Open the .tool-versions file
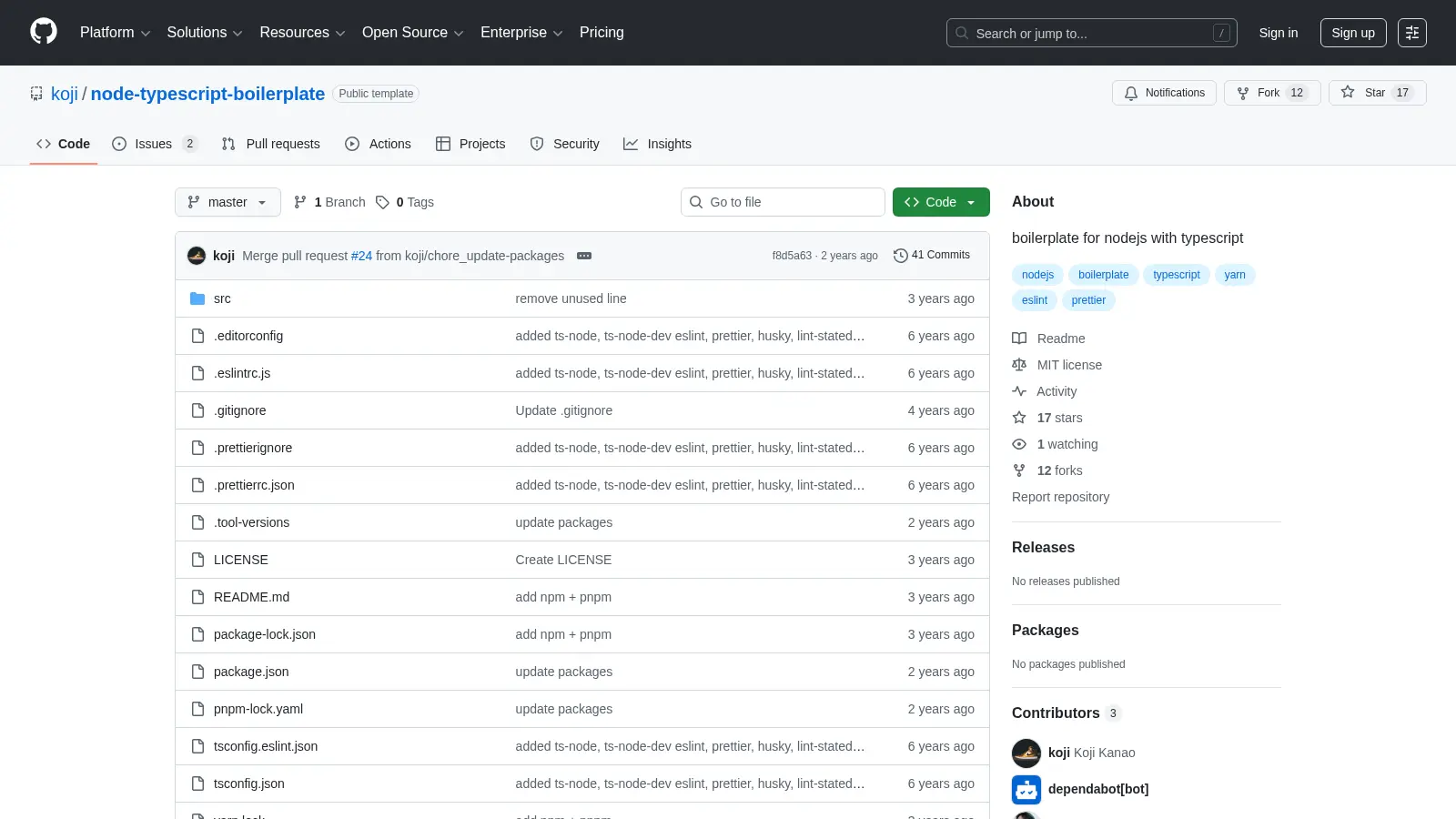1456x819 pixels. pyautogui.click(x=251, y=522)
